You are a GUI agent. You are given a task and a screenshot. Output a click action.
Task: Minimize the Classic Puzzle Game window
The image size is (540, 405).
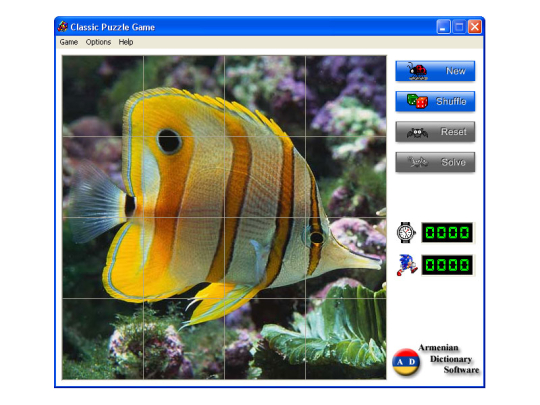pos(443,27)
